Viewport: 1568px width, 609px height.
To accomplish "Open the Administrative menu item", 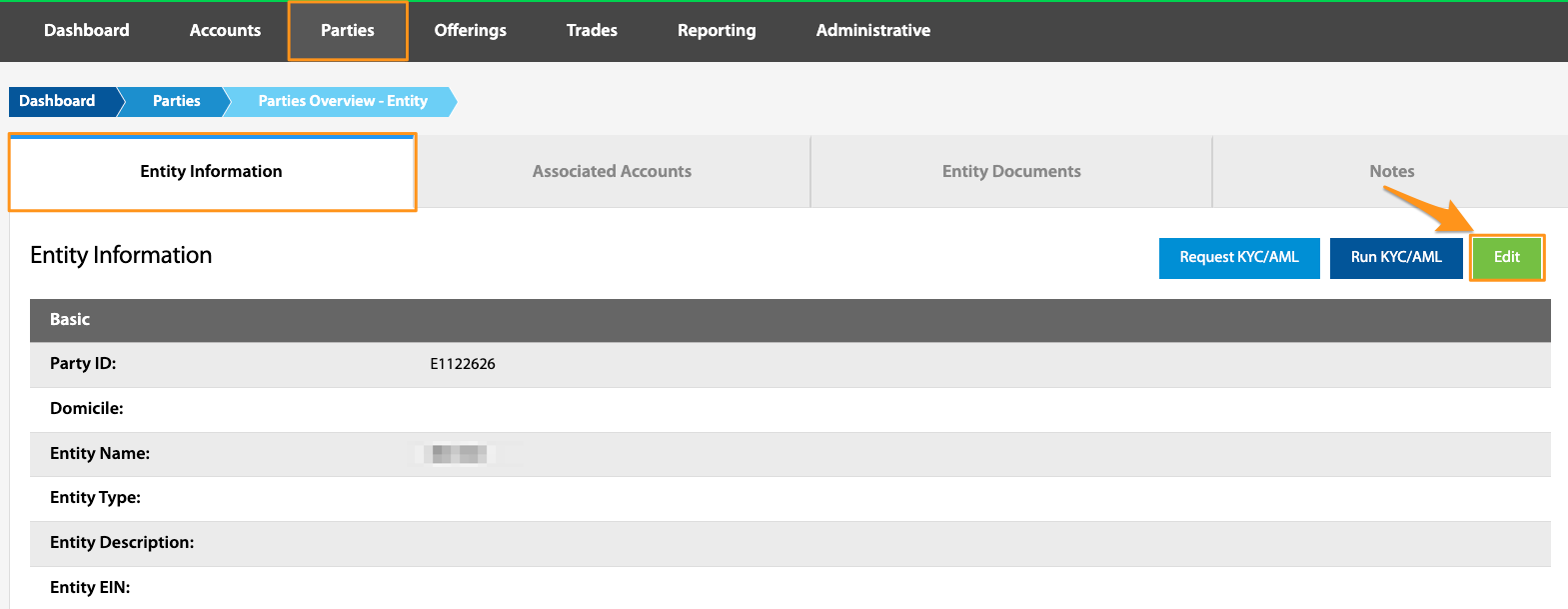I will [x=873, y=30].
